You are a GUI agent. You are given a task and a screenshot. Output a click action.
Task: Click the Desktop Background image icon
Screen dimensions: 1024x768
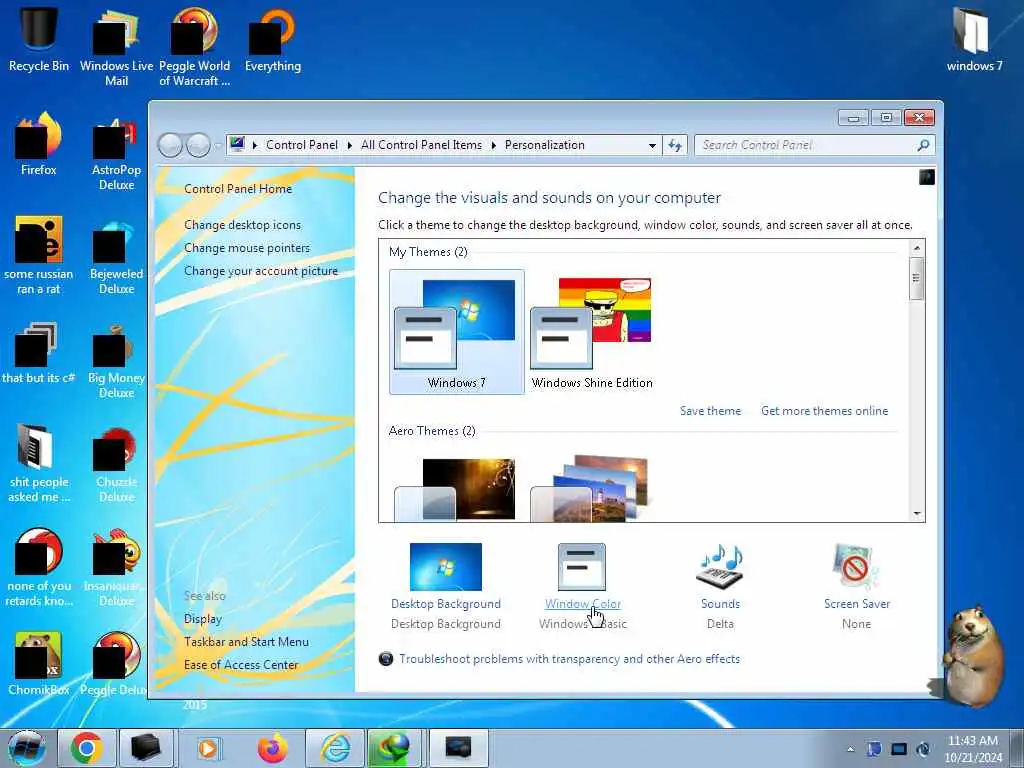pos(445,566)
